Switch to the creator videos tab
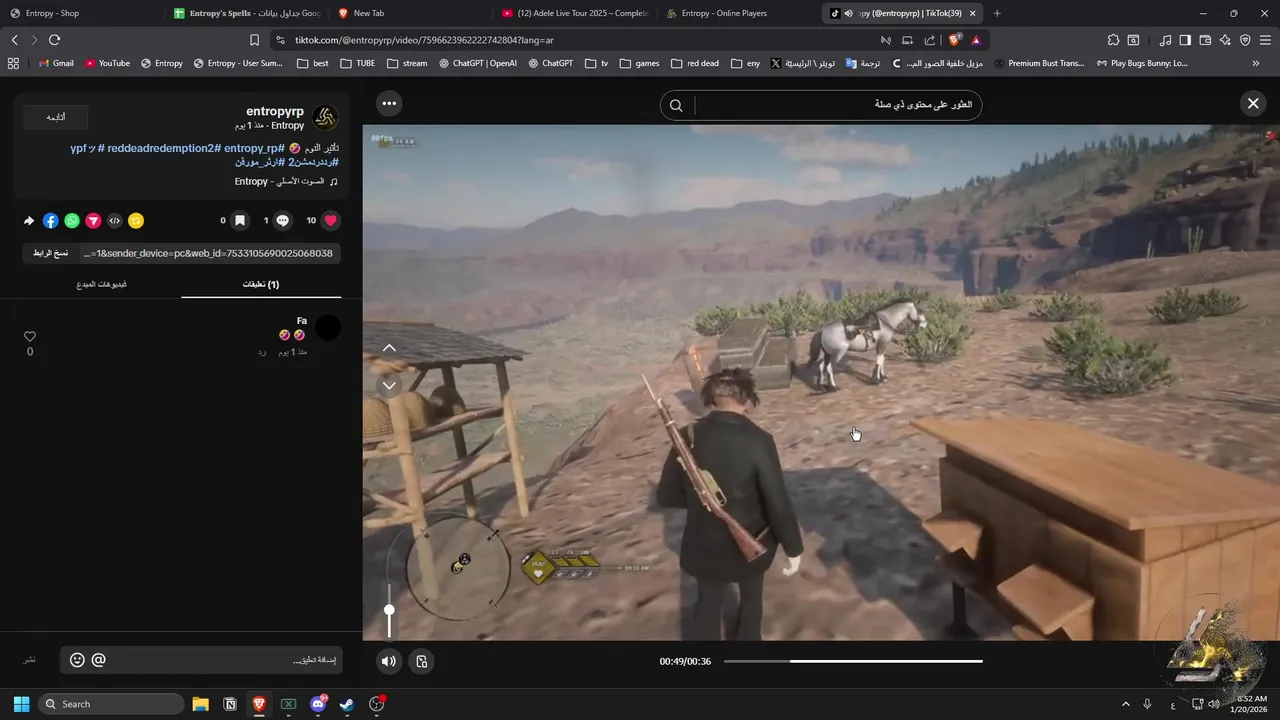 coord(101,284)
